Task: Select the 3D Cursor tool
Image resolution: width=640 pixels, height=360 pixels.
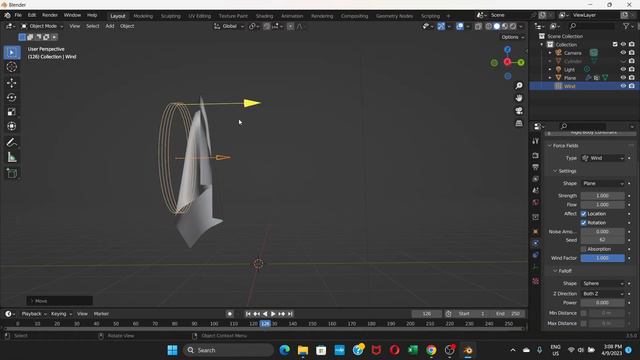Action: (11, 67)
